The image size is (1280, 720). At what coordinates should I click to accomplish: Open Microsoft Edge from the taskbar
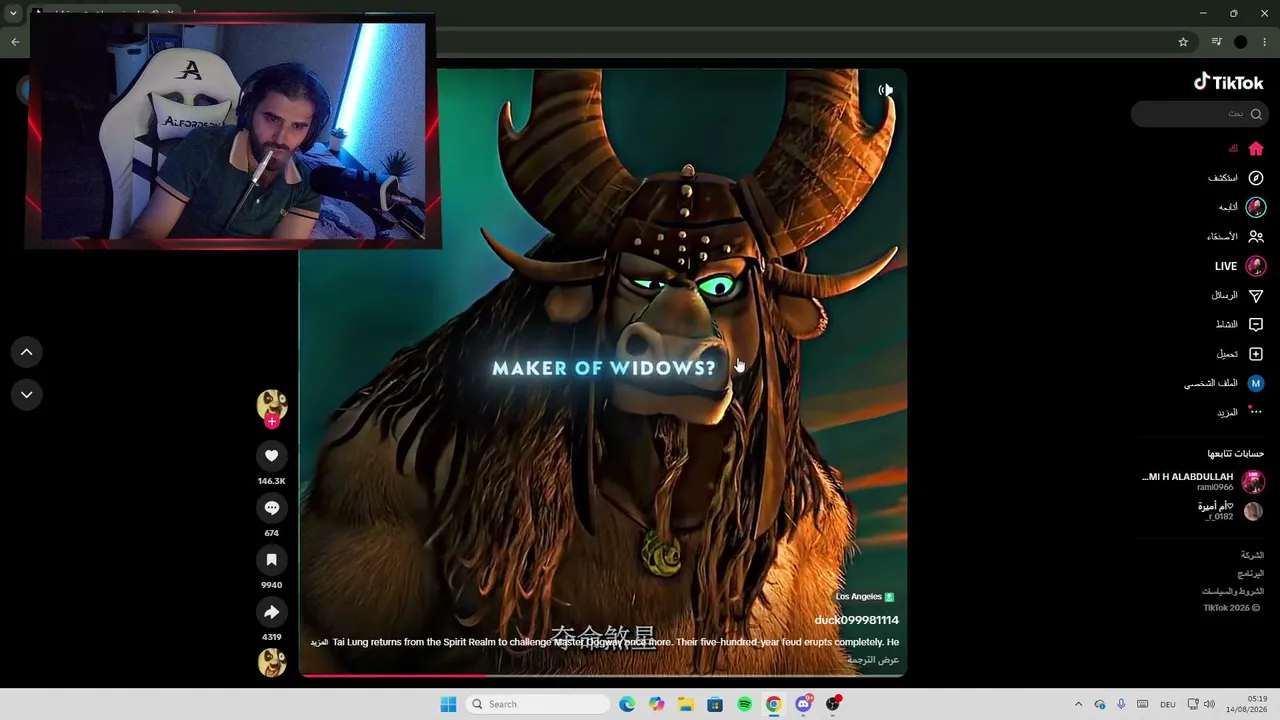[627, 704]
